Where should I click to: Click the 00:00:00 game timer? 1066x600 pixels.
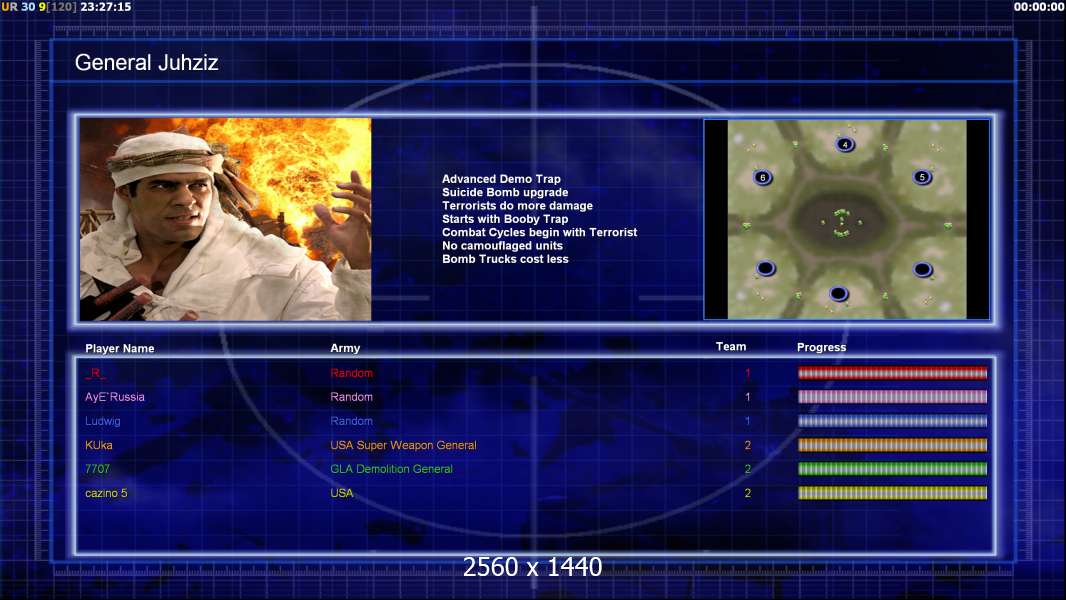[1039, 7]
